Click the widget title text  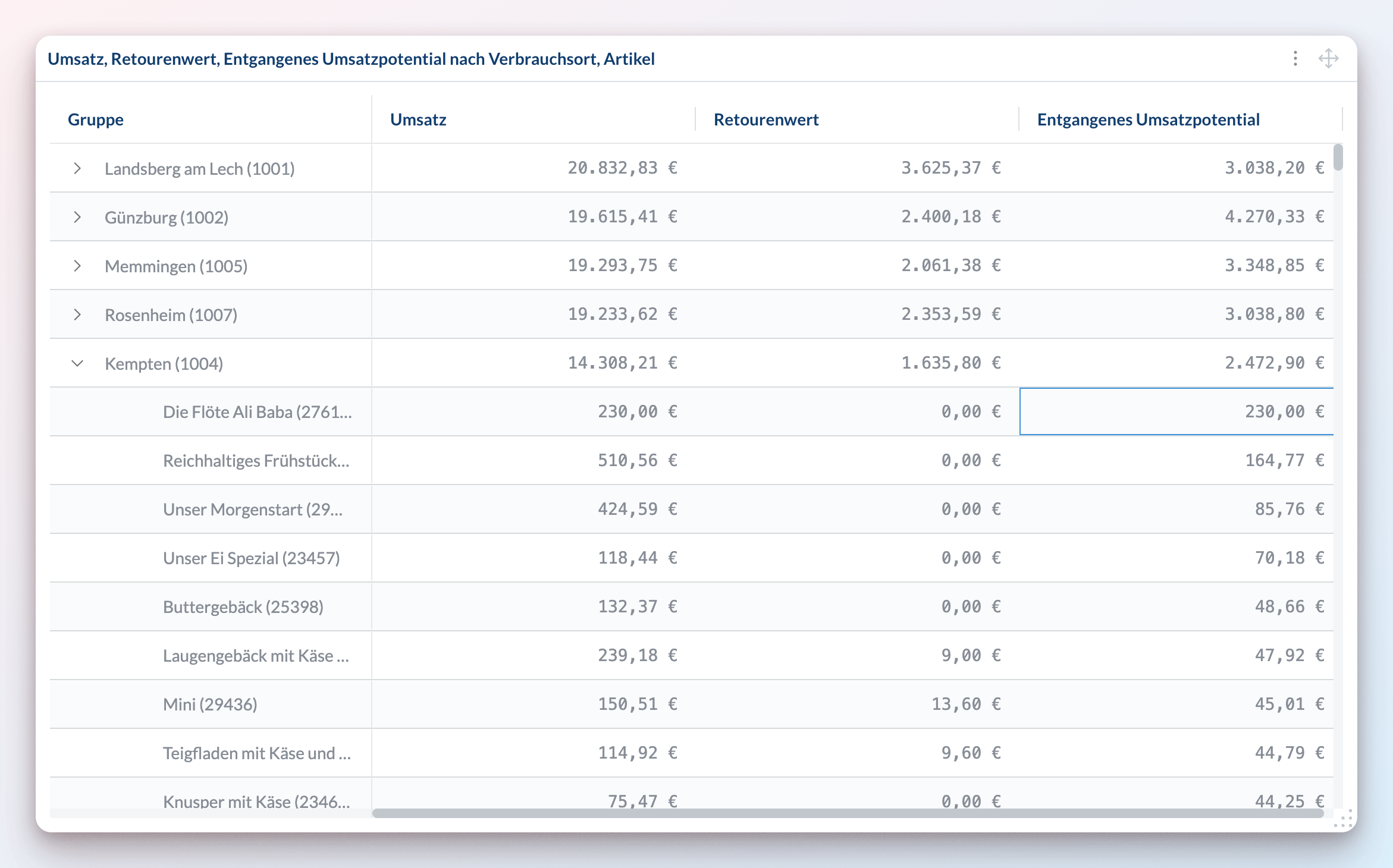click(351, 59)
